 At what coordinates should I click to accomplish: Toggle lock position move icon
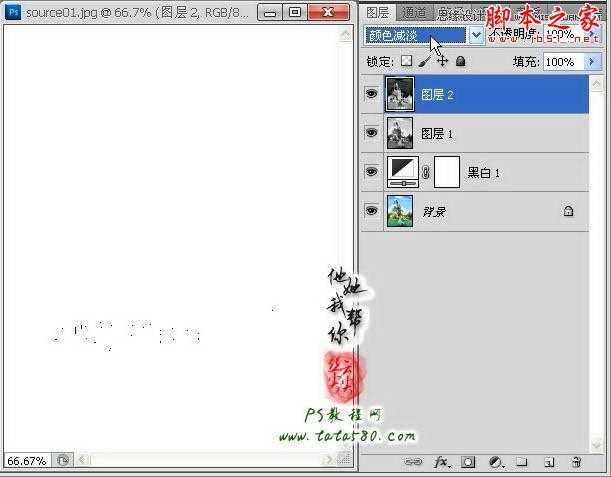(442, 61)
